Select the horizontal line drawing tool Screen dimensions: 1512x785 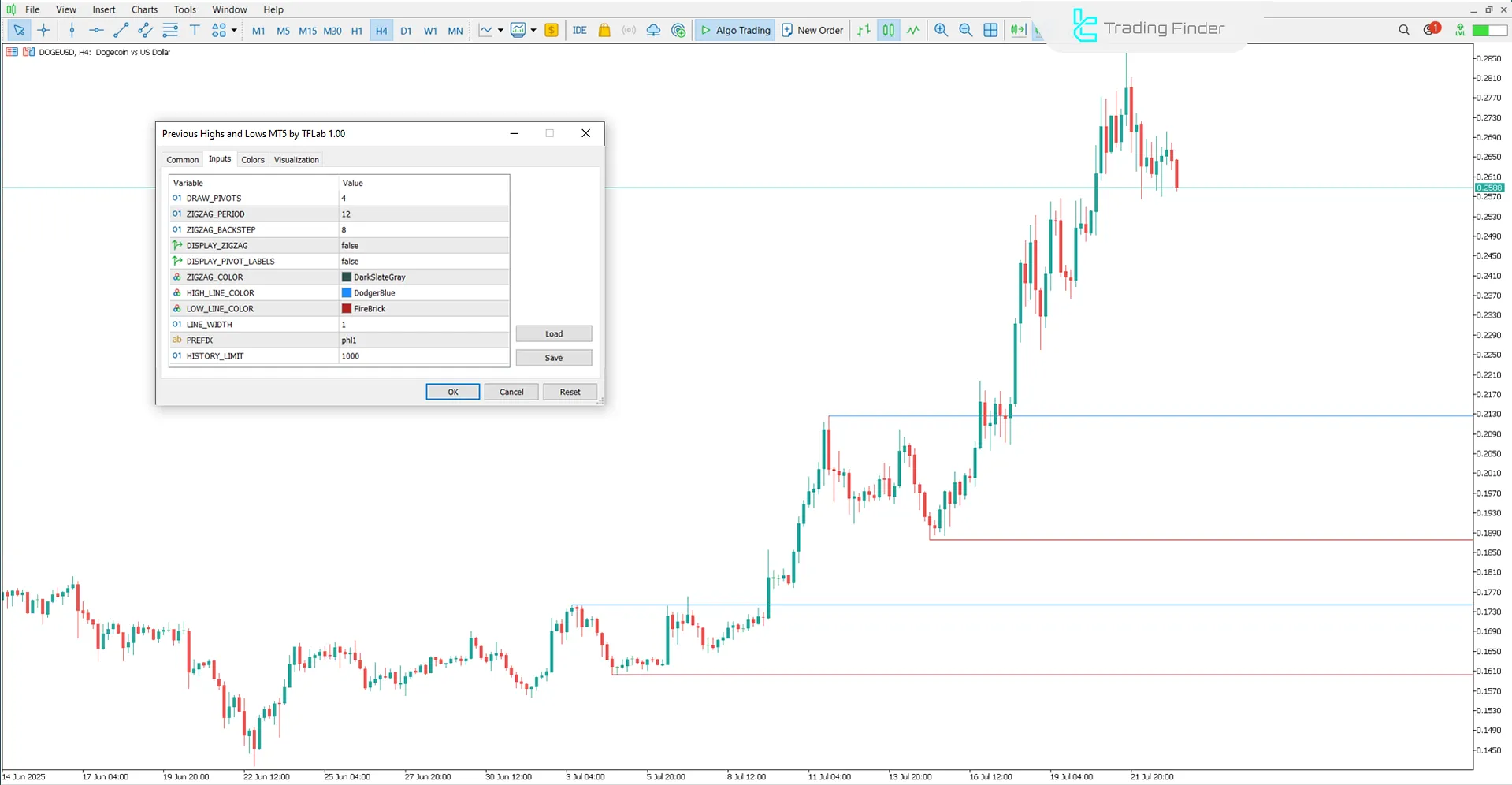click(x=96, y=30)
